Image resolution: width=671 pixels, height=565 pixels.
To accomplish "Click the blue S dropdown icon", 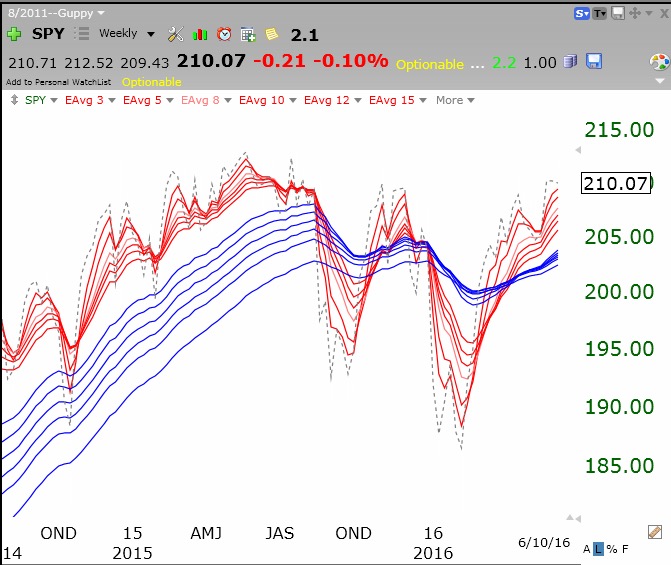I will (582, 14).
